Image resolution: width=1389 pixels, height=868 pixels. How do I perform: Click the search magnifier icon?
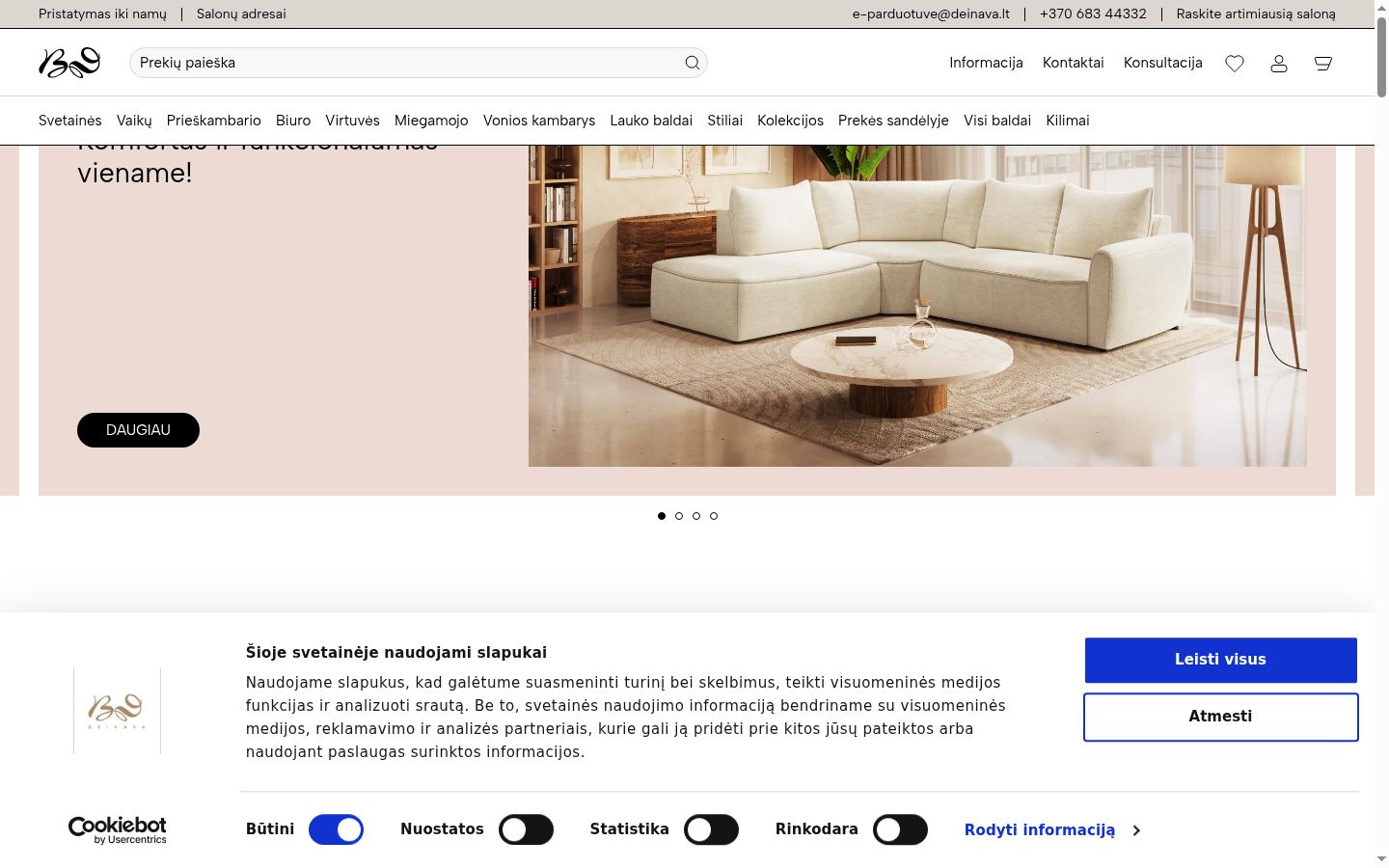click(x=693, y=63)
